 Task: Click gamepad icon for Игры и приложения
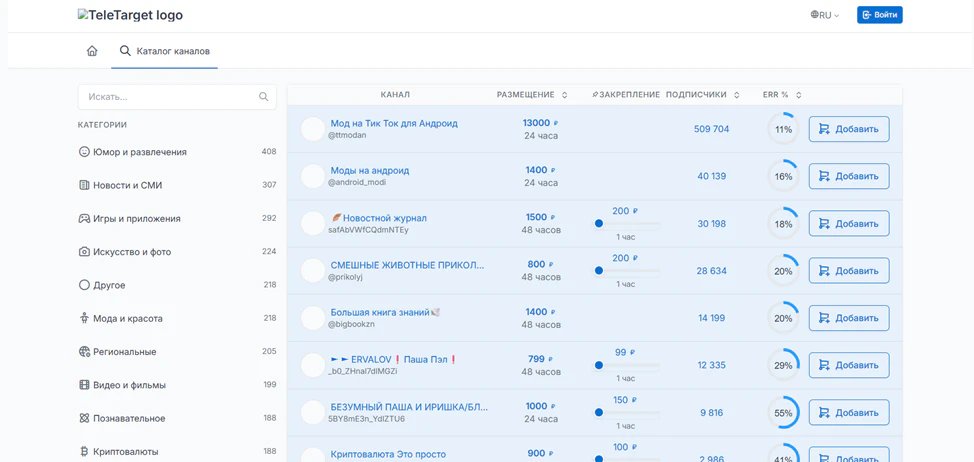click(84, 219)
